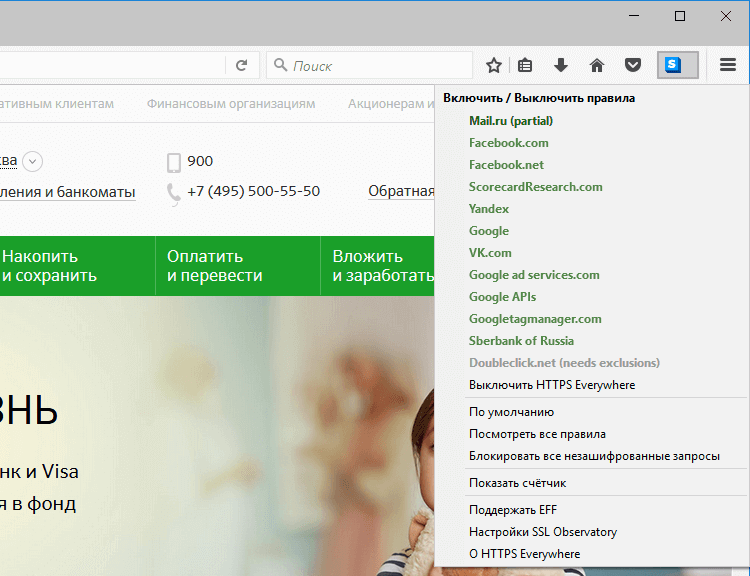Click the promo banner photo
Image resolution: width=750 pixels, height=576 pixels.
tap(217, 436)
